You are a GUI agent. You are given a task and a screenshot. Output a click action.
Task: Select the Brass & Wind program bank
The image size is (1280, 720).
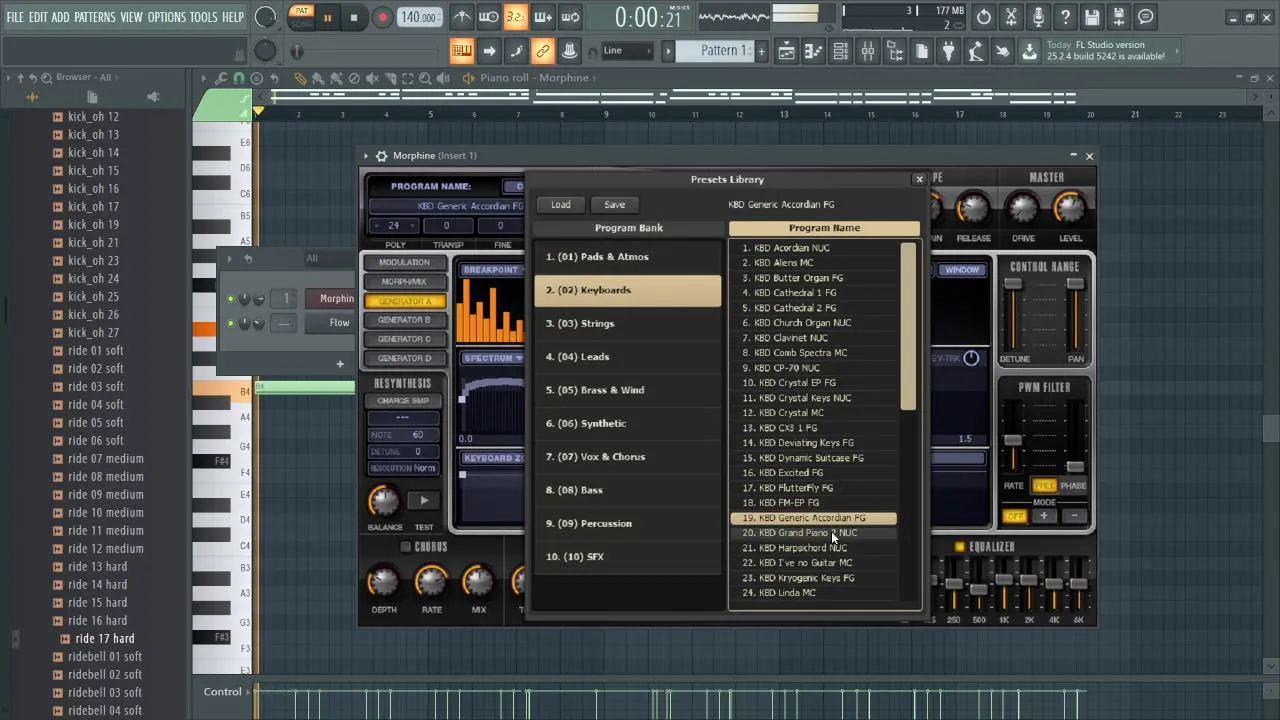coord(627,390)
